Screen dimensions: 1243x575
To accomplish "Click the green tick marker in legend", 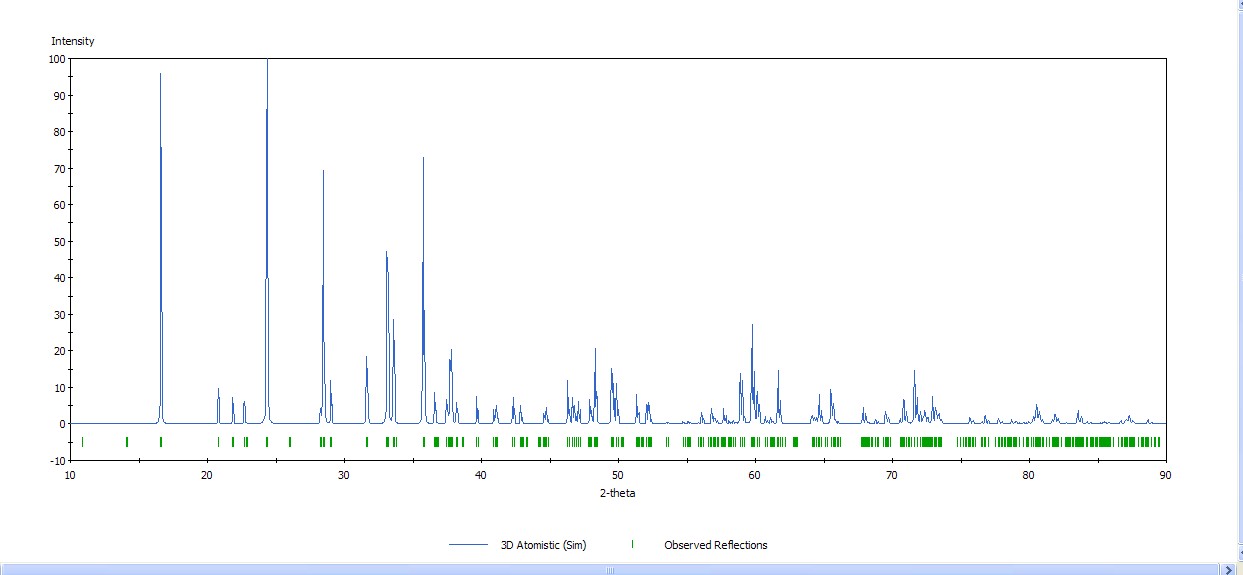I will [x=632, y=544].
